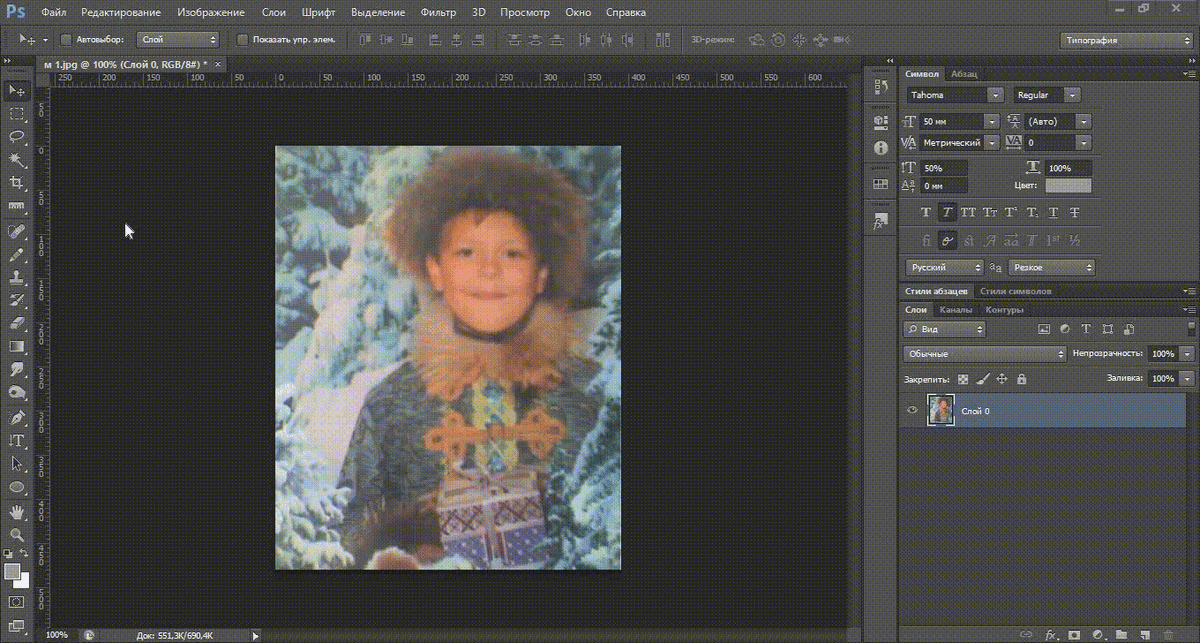Viewport: 1200px width, 643px height.
Task: Select the Lasso tool
Action: click(17, 136)
